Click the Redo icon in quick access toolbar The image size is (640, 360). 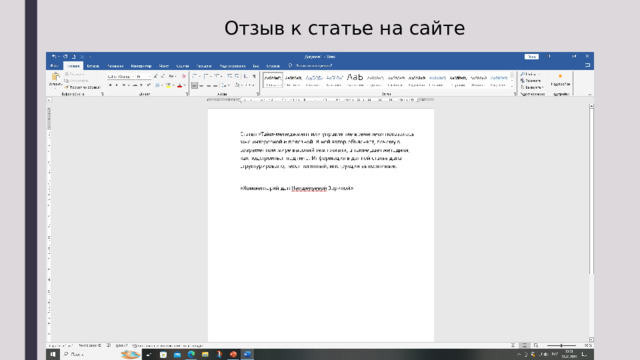(x=65, y=56)
